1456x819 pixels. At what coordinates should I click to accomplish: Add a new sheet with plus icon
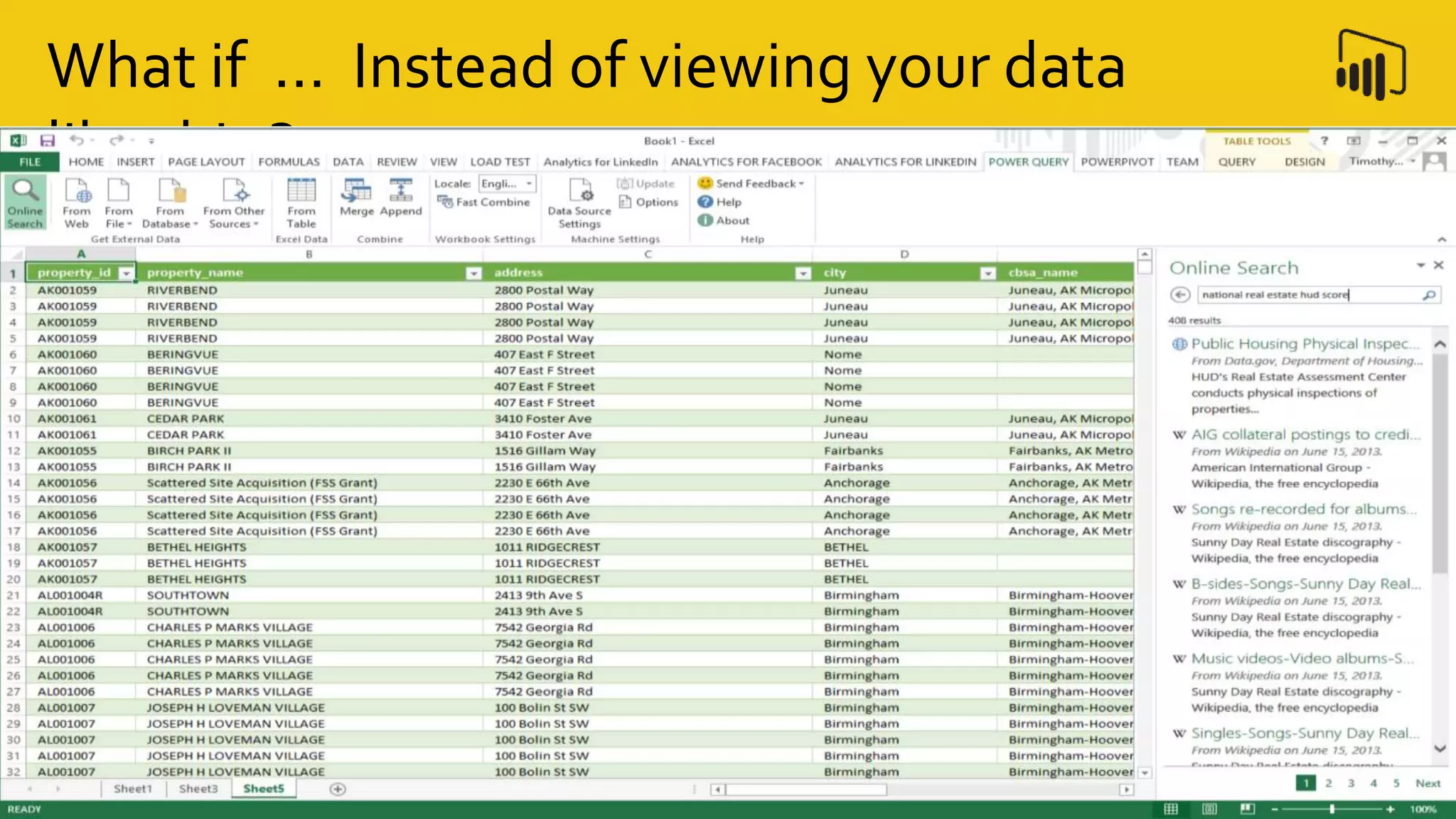point(338,789)
